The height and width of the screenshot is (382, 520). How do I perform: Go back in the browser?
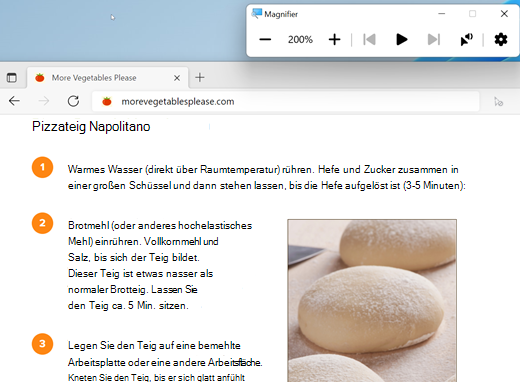coord(14,101)
